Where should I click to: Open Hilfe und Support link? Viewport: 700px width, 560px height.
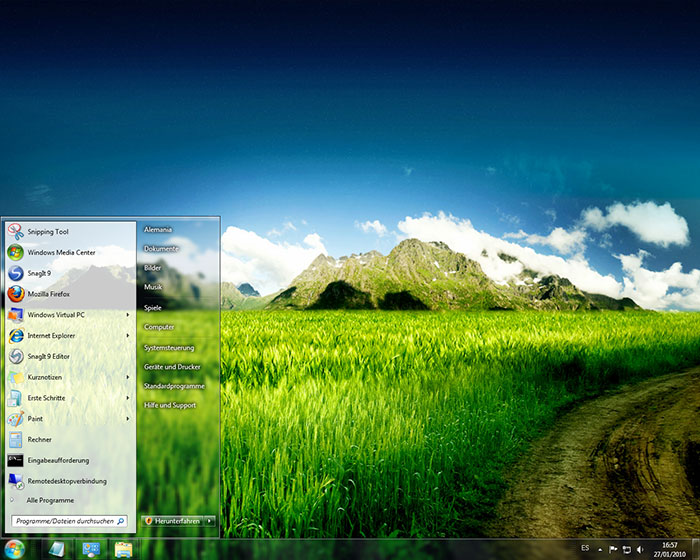click(x=170, y=405)
